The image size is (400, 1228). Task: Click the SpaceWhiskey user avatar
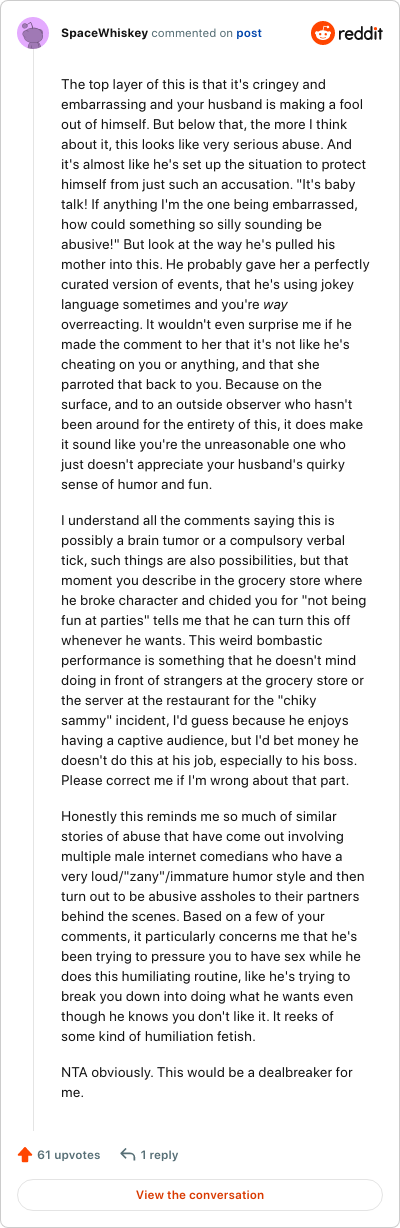pyautogui.click(x=33, y=33)
